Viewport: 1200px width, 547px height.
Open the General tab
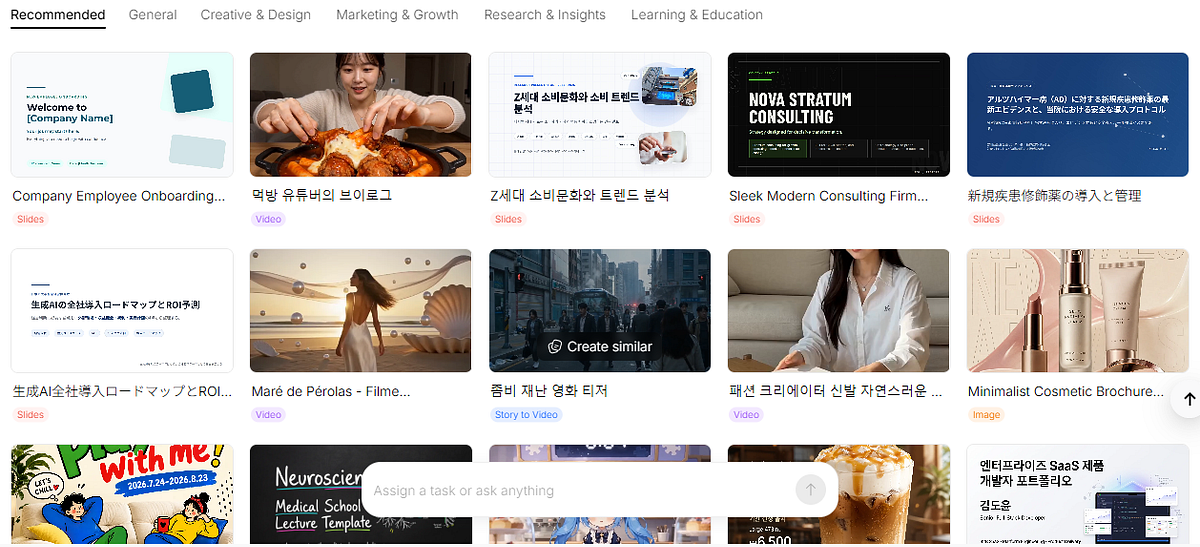point(153,15)
